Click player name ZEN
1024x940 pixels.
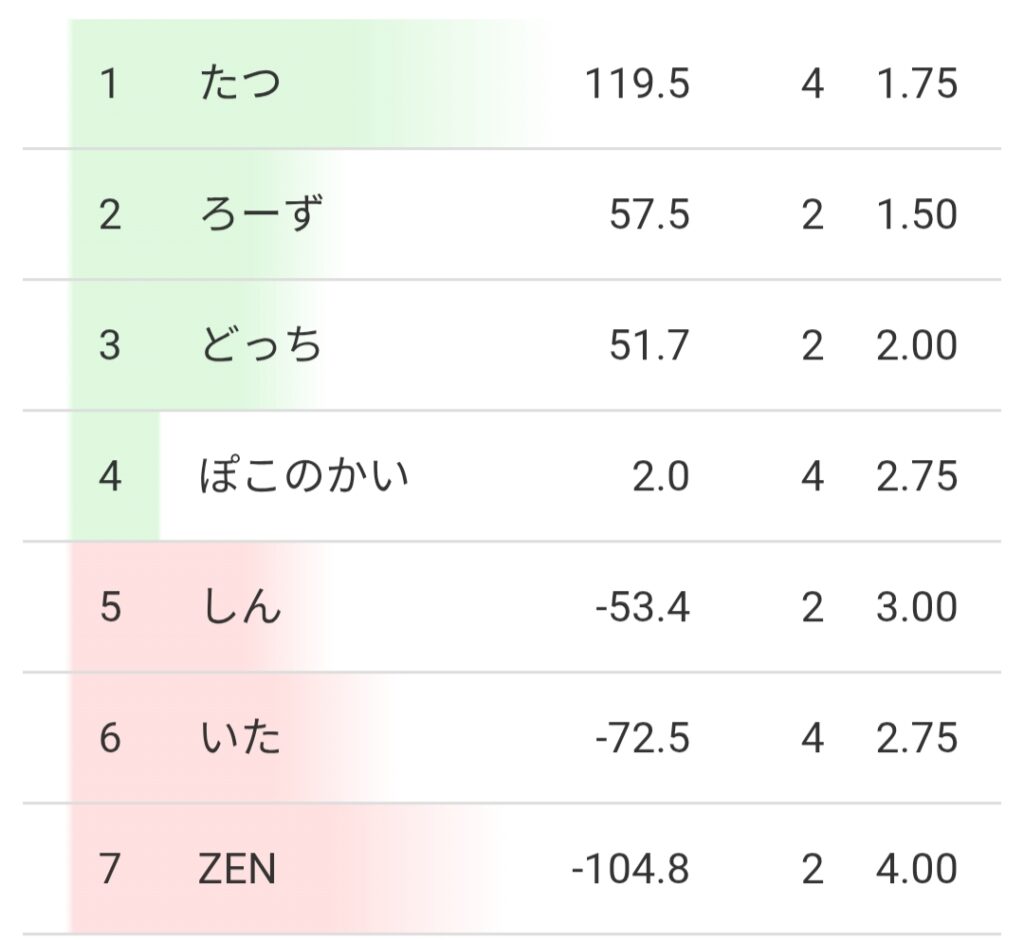point(237,870)
